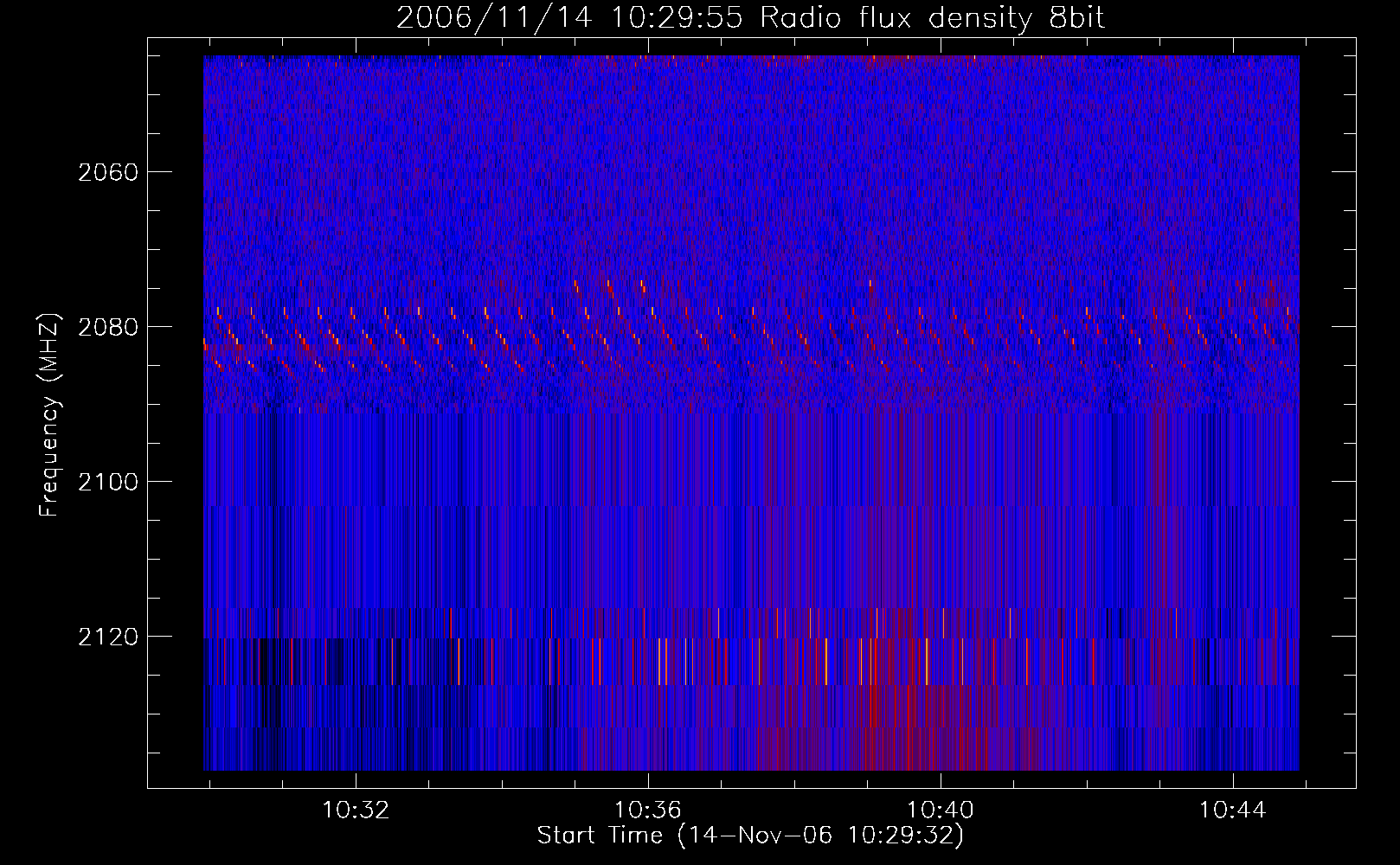Select the "Frequency (MHZ)" axis label
The width and height of the screenshot is (1400, 865).
(x=49, y=415)
